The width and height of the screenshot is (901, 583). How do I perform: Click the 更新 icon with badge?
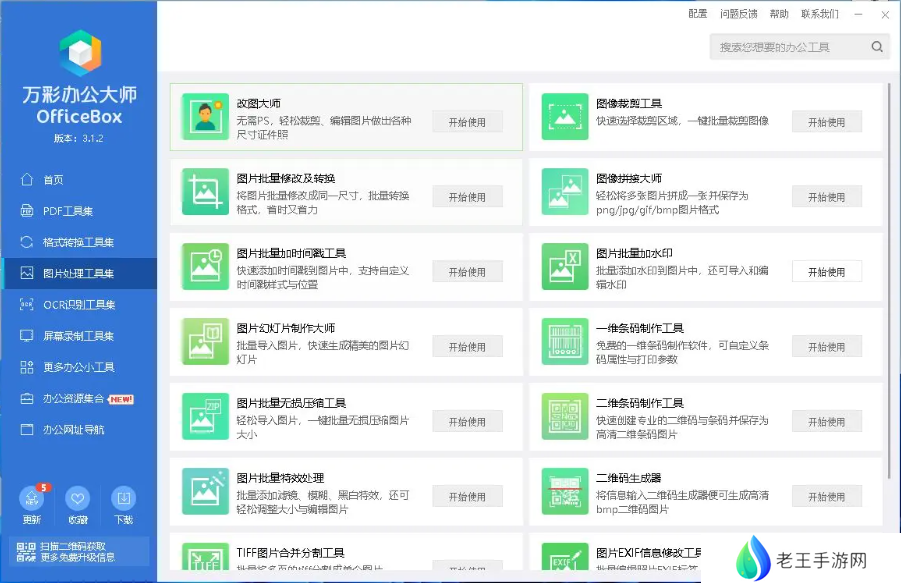point(31,499)
